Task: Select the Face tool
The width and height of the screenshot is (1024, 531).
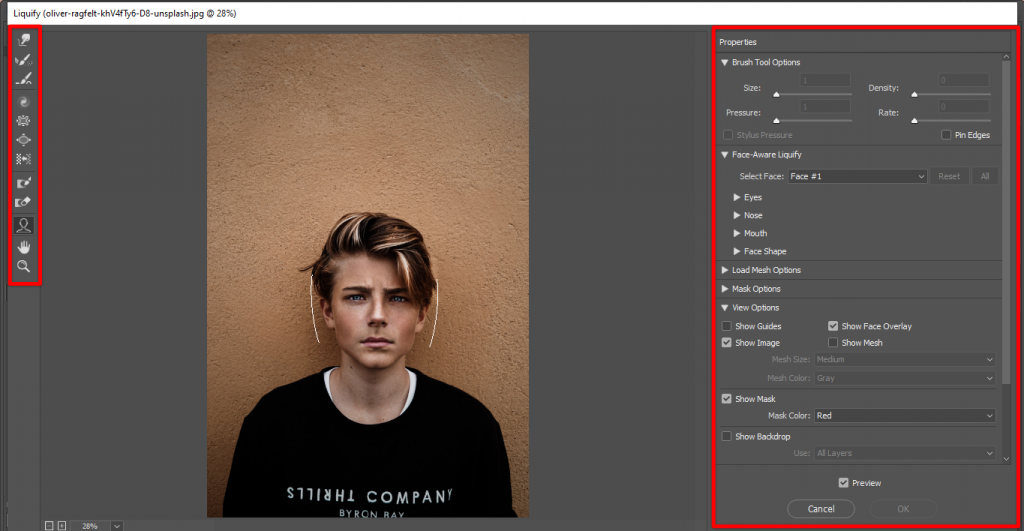Action: tap(24, 225)
